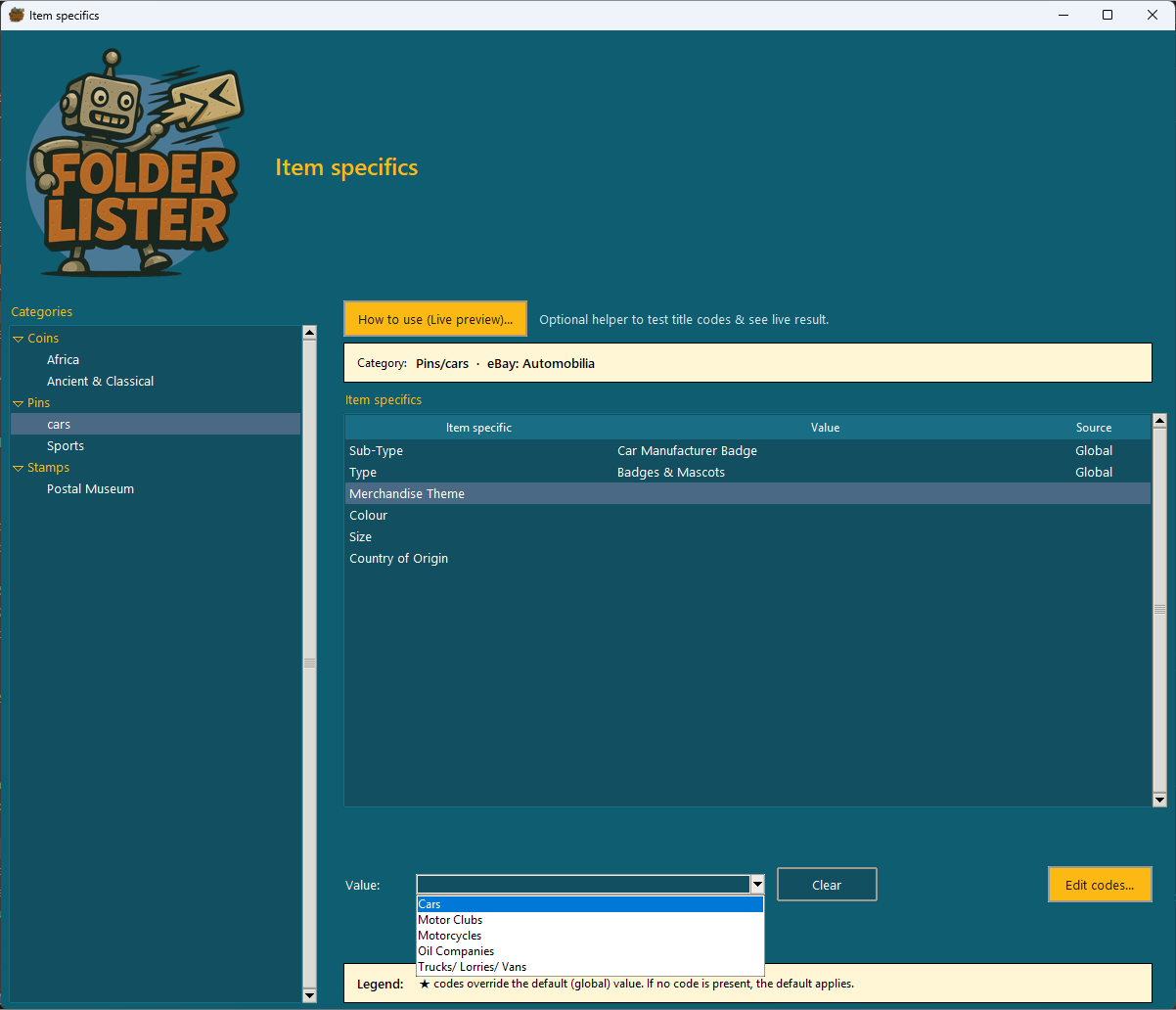Select Africa under Coins
Screen dimensions: 1176x1010
(63, 360)
